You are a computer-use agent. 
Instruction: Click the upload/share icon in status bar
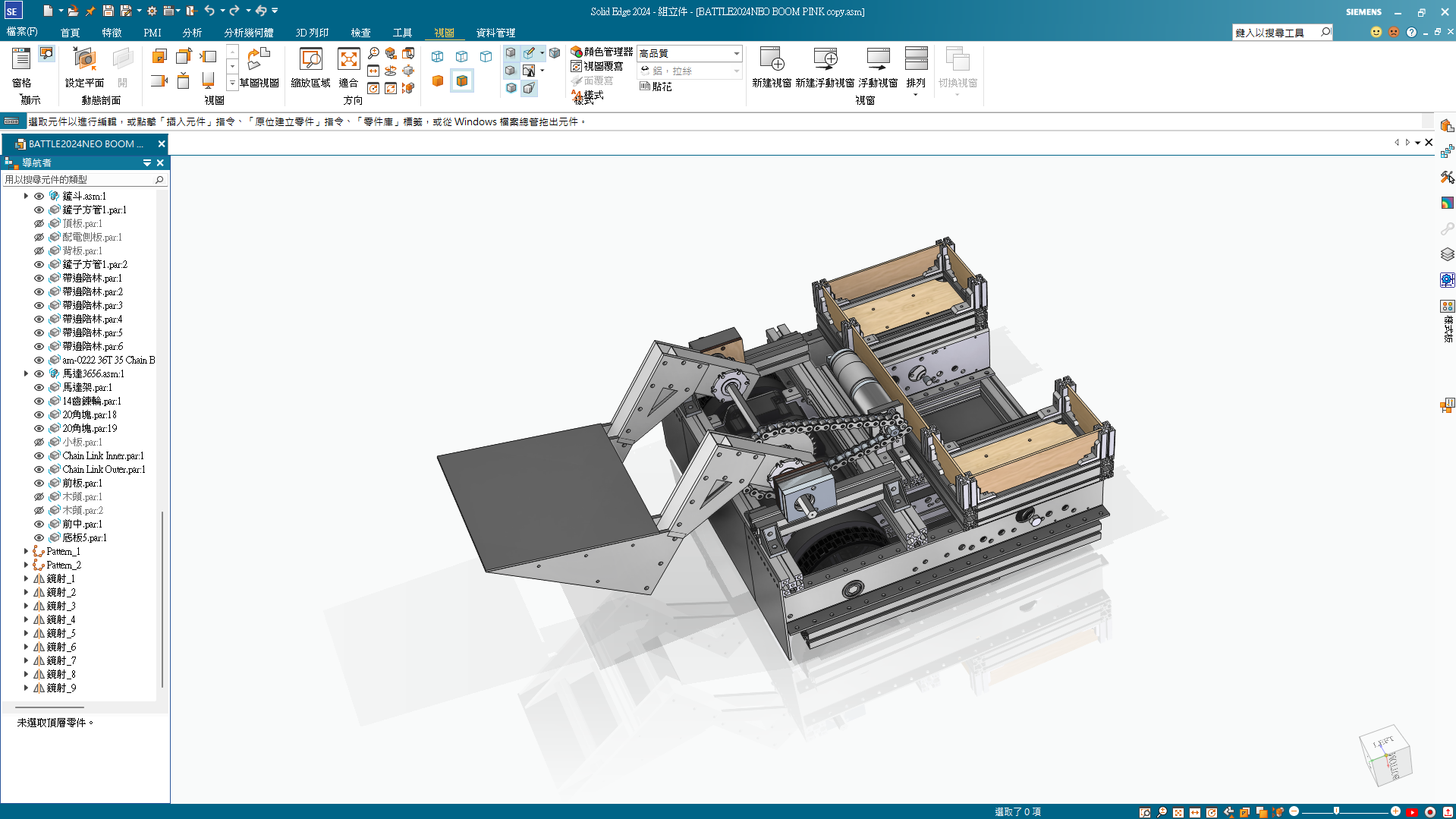[x=1448, y=812]
